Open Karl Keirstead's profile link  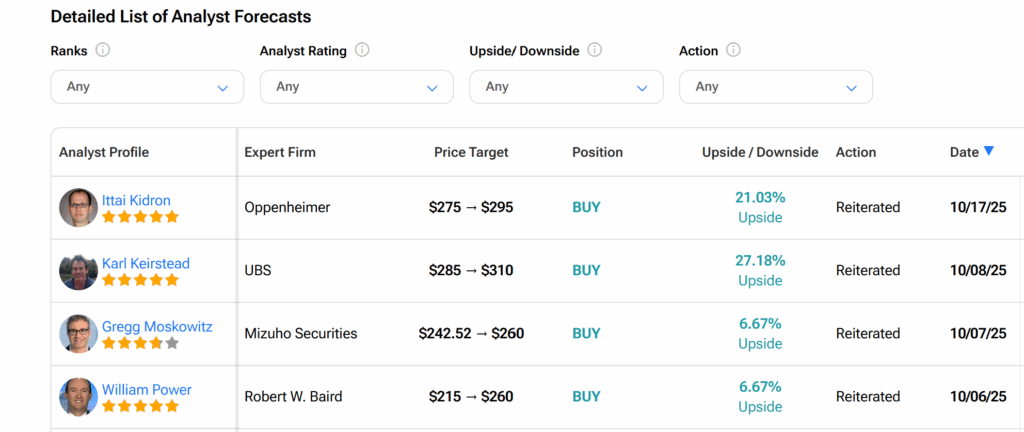pyautogui.click(x=145, y=263)
